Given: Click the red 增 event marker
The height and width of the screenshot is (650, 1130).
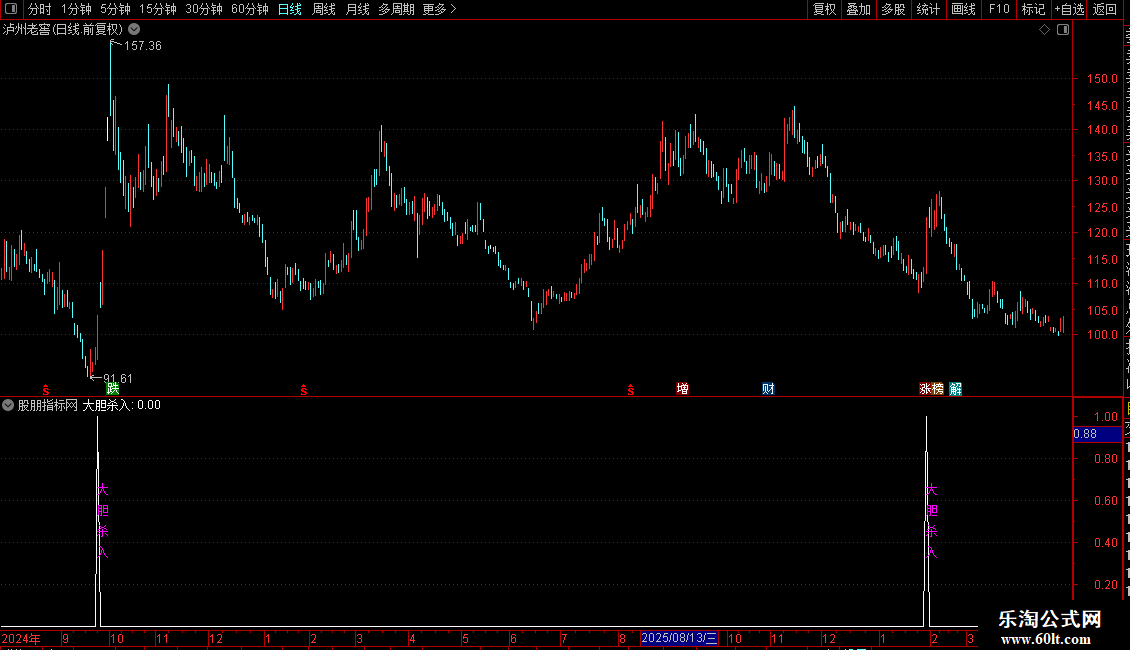Looking at the screenshot, I should pos(682,388).
